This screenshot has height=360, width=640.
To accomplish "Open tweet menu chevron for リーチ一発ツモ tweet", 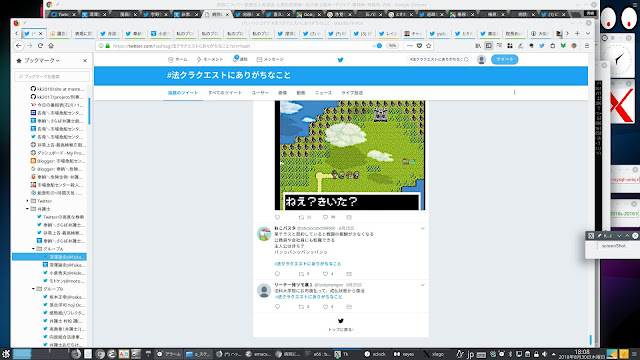I will coord(422,285).
